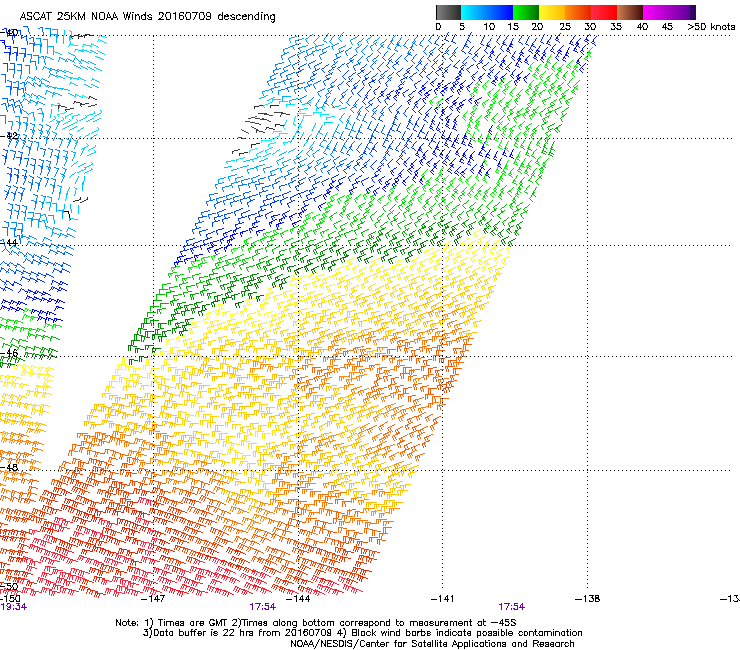Click the latitude label -42
The image size is (740, 650).
point(9,136)
